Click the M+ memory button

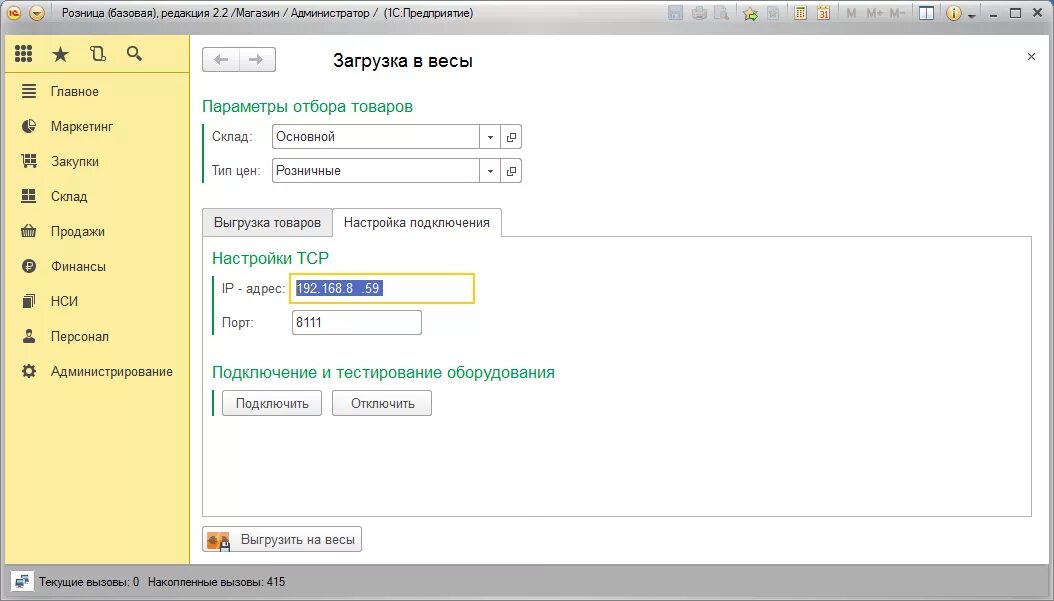pos(874,13)
